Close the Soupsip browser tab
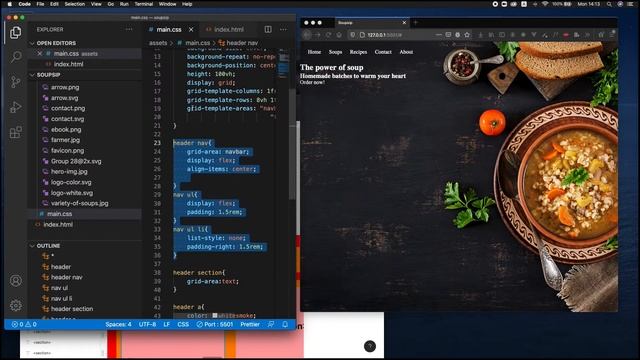 point(404,22)
